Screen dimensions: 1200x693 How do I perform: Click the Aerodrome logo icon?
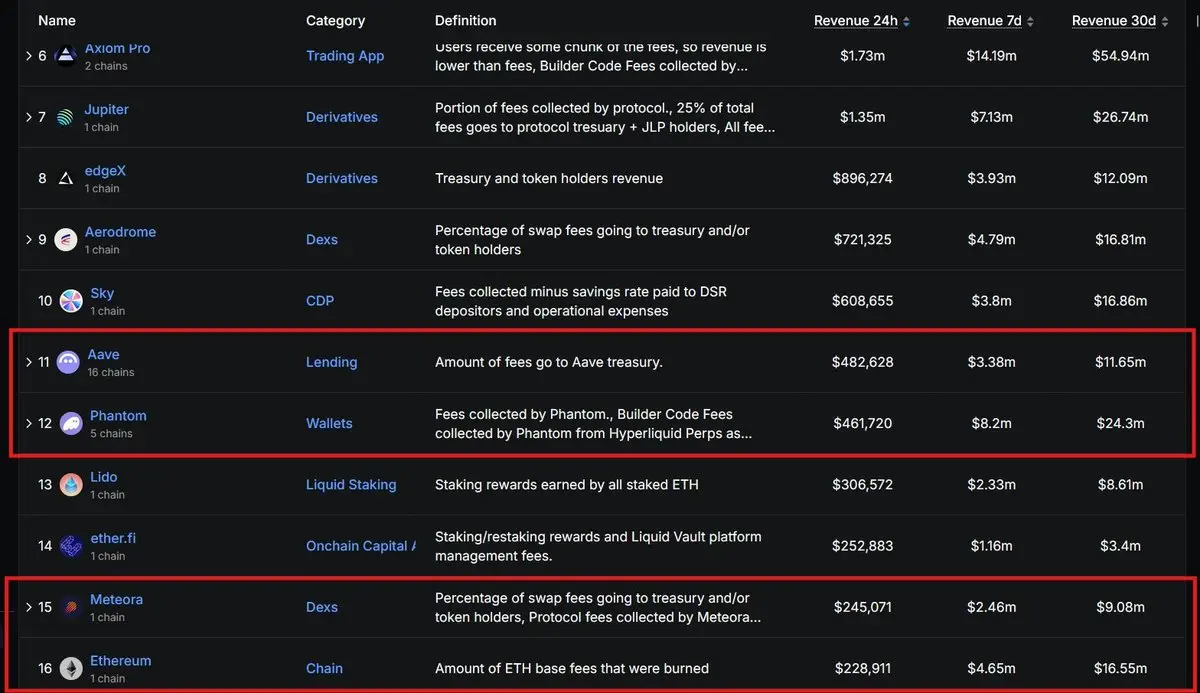(x=65, y=240)
